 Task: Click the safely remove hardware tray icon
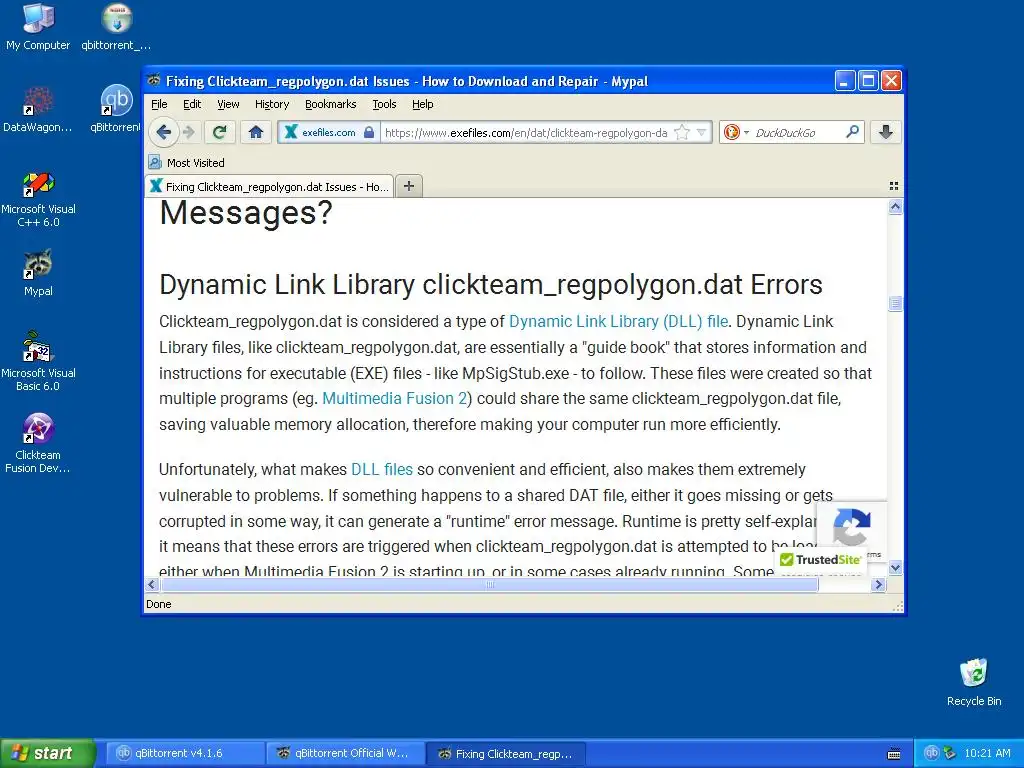point(949,753)
